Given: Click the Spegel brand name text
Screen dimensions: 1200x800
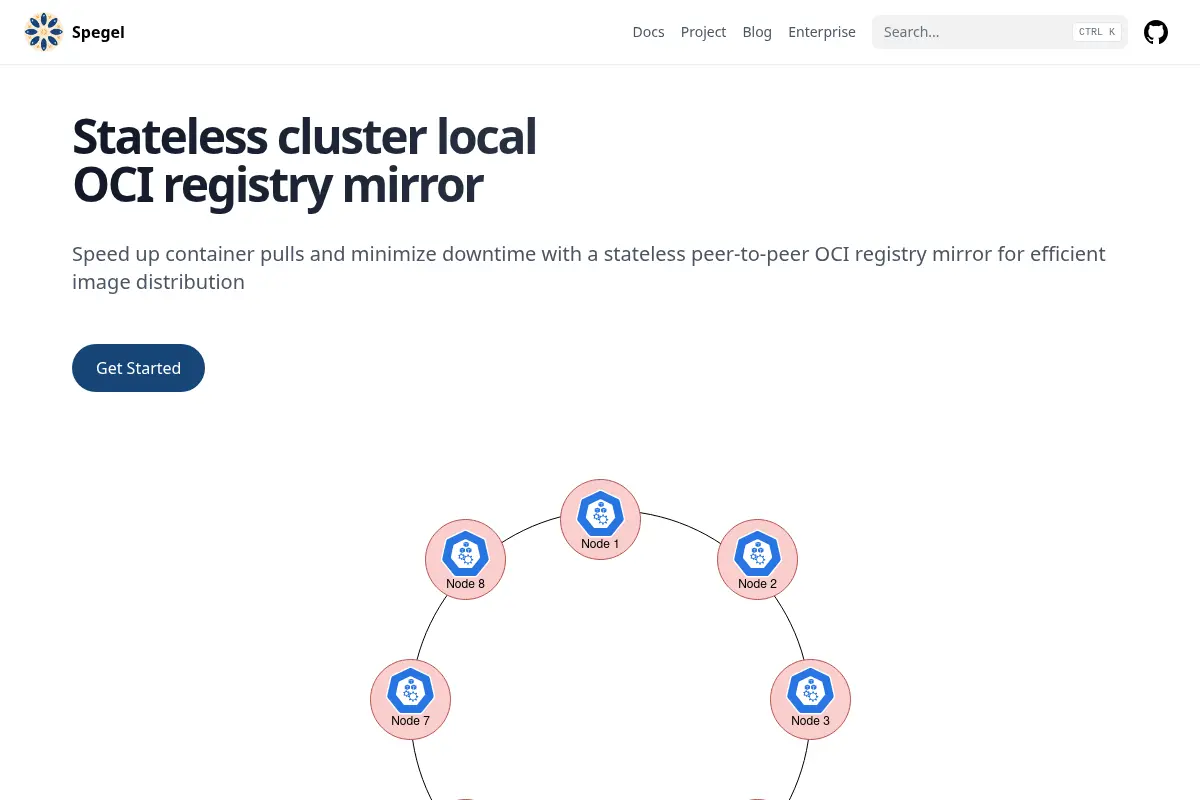Looking at the screenshot, I should click(98, 32).
